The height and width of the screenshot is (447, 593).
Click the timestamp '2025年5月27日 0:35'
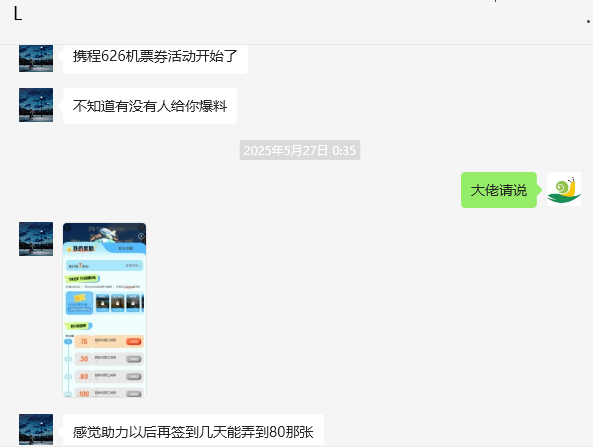[x=300, y=150]
